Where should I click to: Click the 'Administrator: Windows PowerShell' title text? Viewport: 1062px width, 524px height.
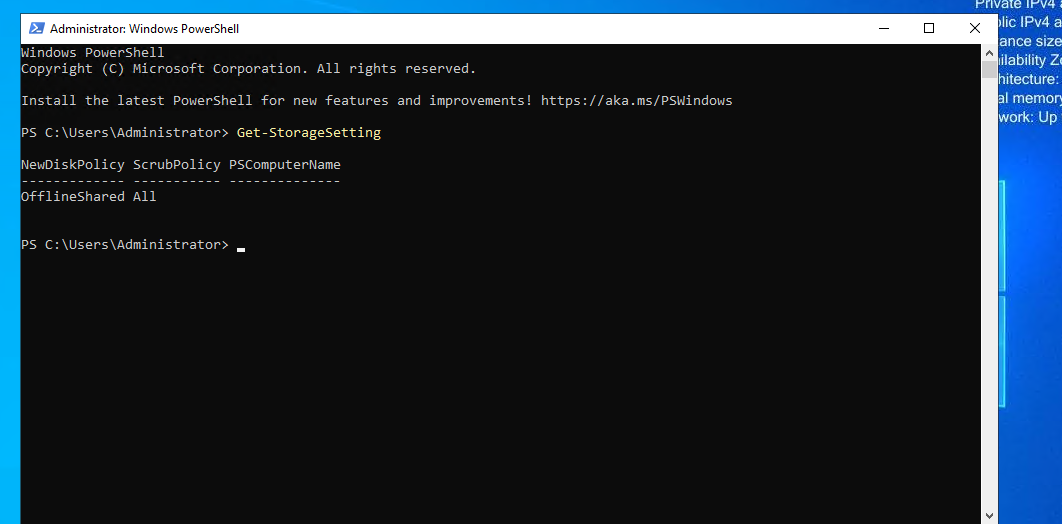point(144,29)
